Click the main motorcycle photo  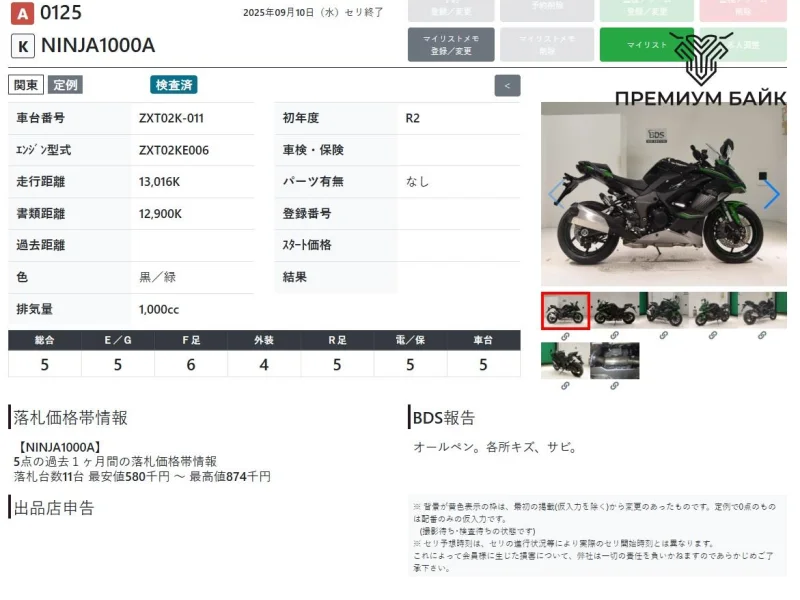coord(663,194)
